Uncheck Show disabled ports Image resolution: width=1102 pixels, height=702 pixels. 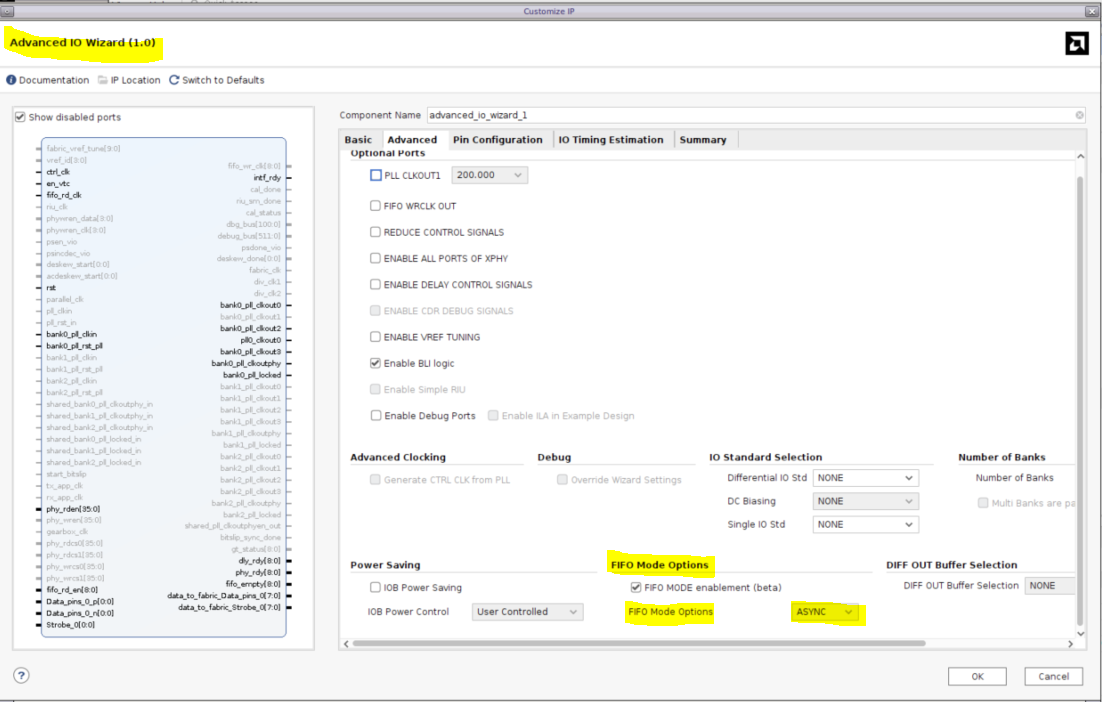tap(19, 116)
